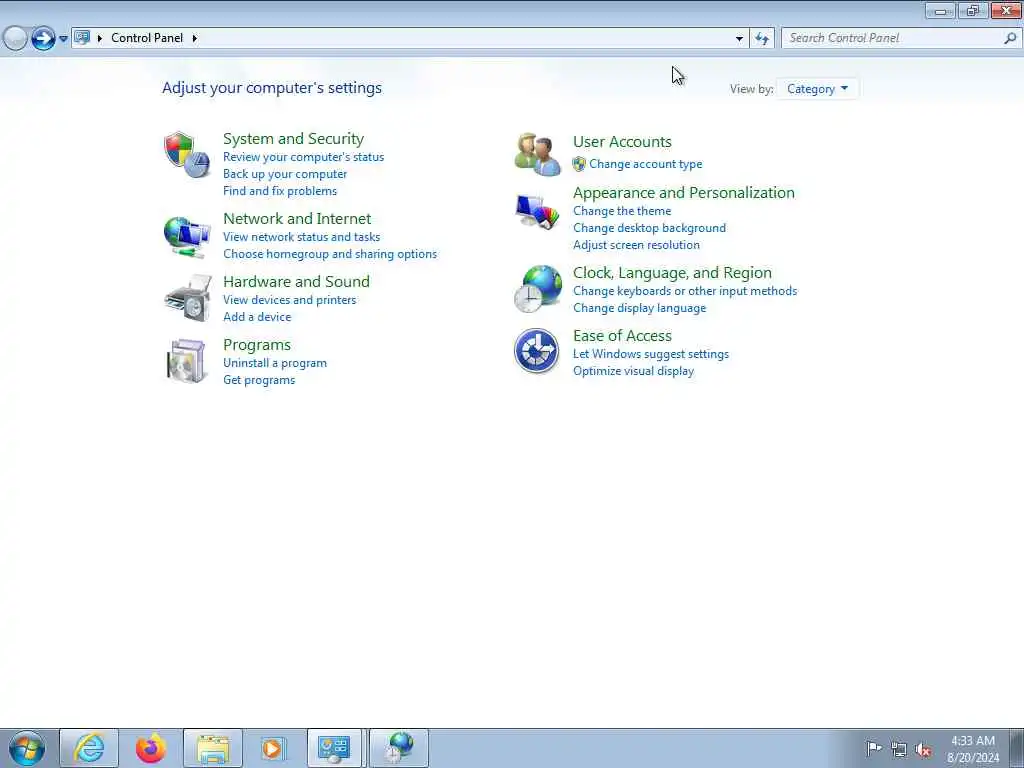Open the Hardware and Sound printer icon

click(188, 298)
